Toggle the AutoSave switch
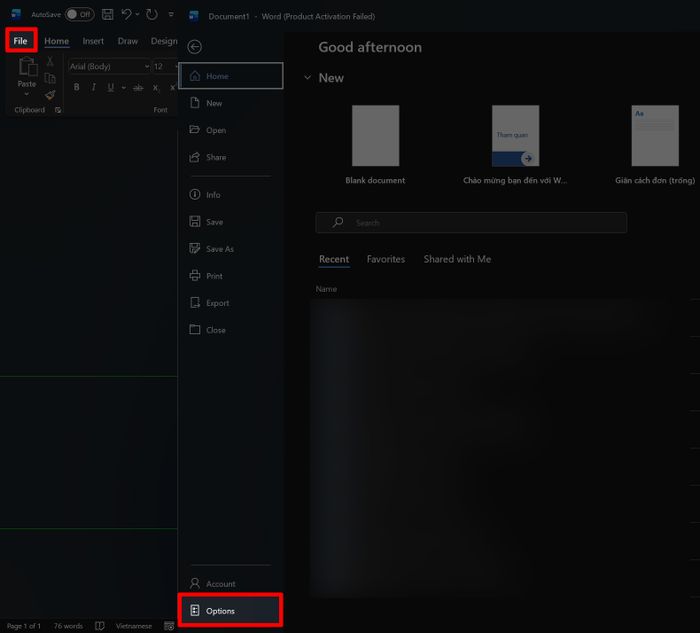Screen dimensions: 700x633 (x=79, y=14)
